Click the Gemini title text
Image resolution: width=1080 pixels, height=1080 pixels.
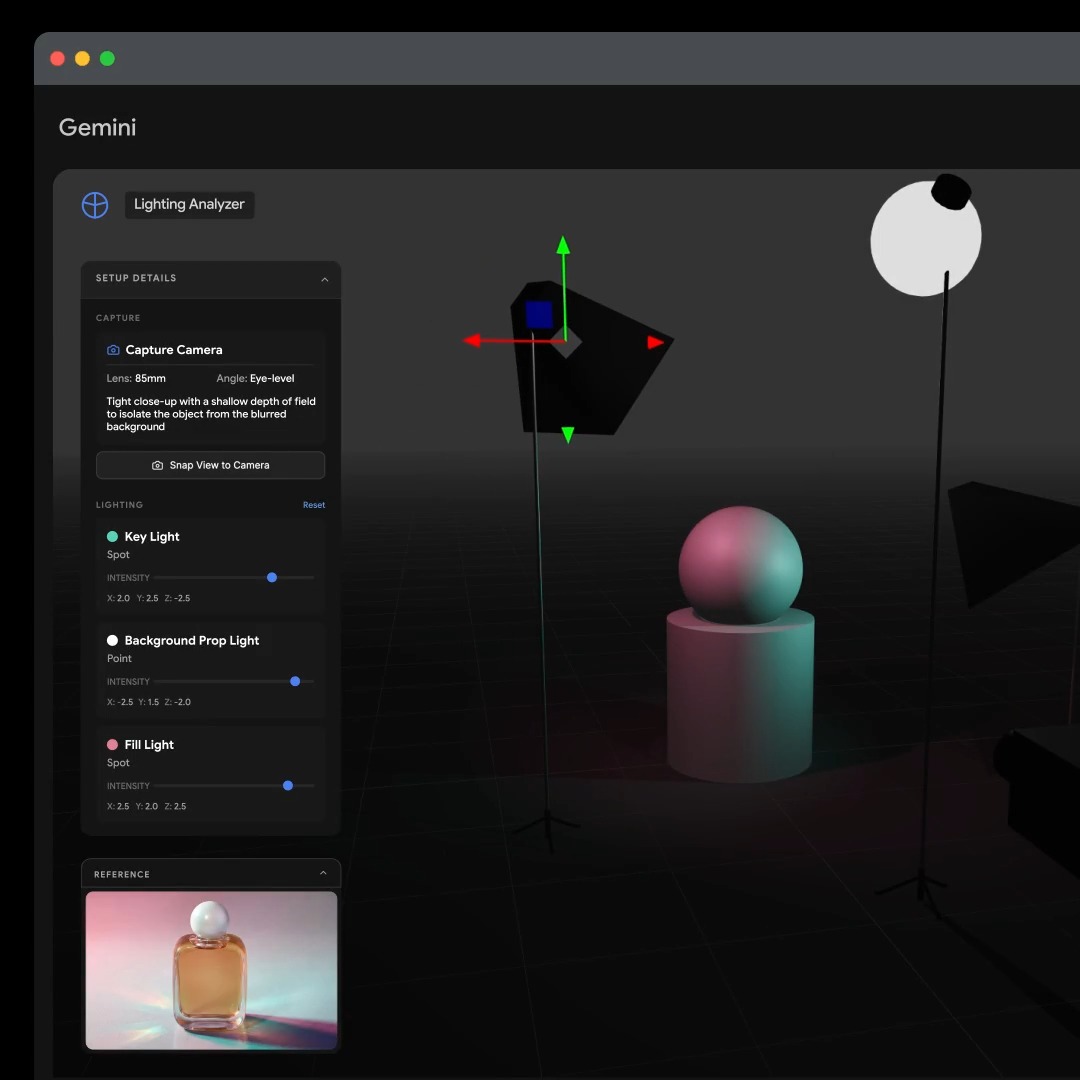pos(98,127)
